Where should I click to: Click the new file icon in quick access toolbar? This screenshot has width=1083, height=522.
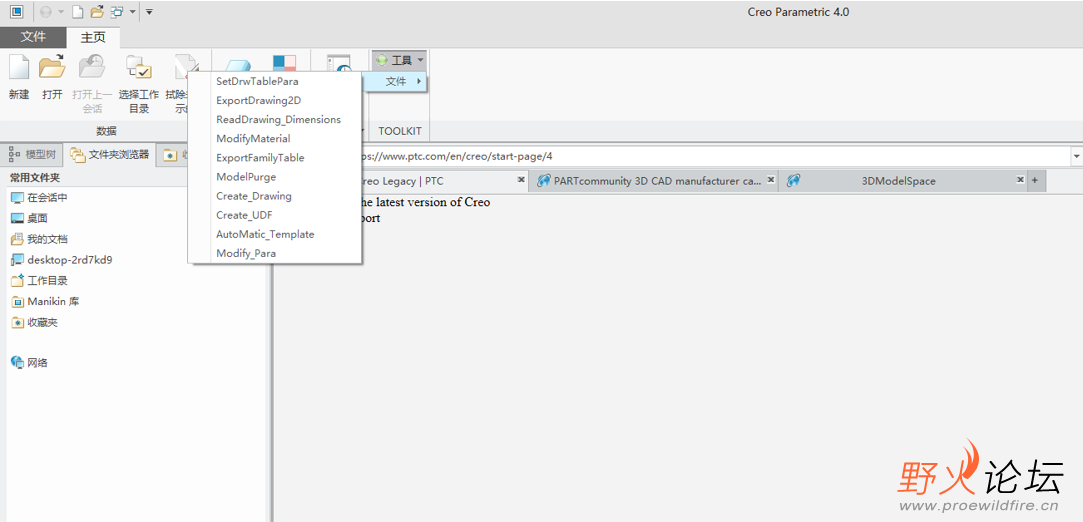coord(77,12)
